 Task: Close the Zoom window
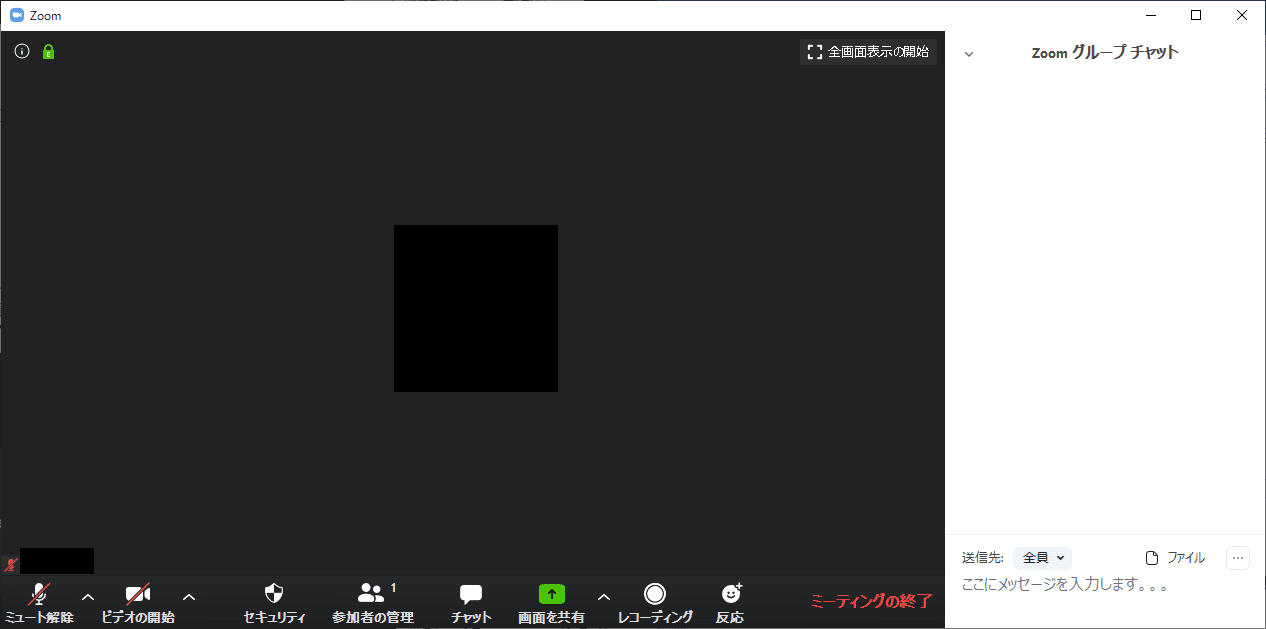click(1242, 15)
